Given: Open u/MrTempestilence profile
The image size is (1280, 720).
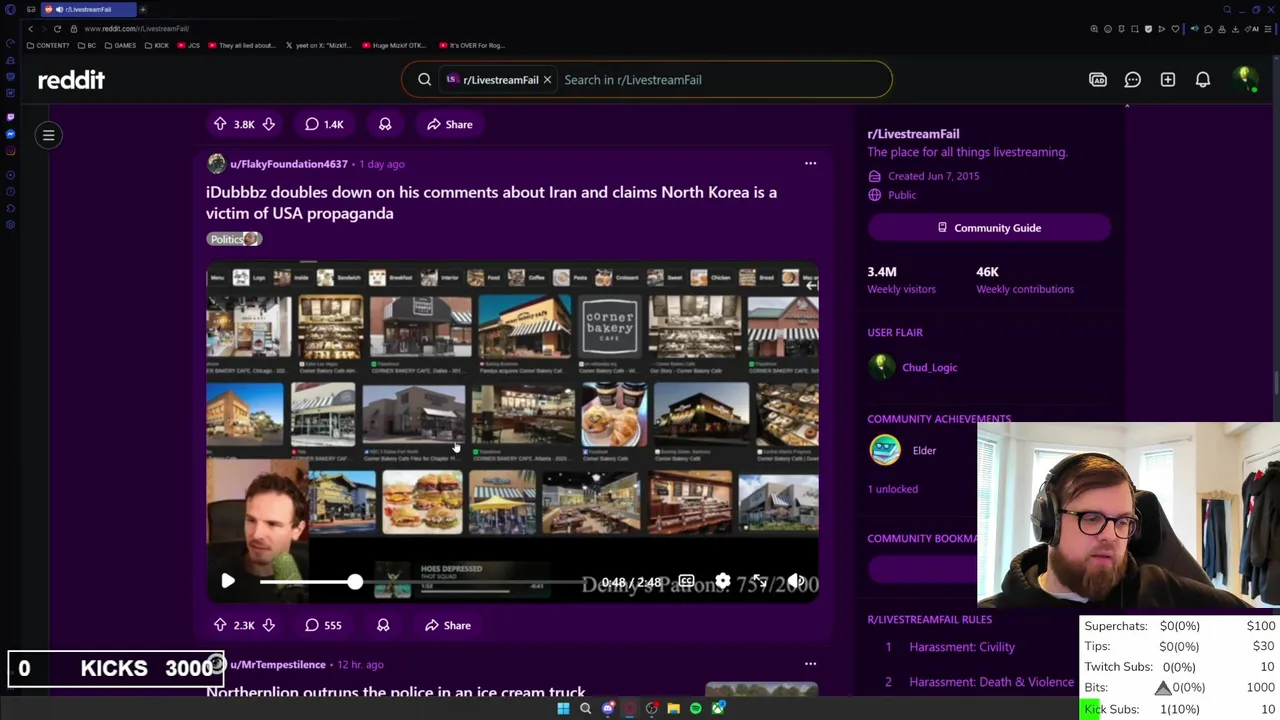Looking at the screenshot, I should [x=278, y=664].
